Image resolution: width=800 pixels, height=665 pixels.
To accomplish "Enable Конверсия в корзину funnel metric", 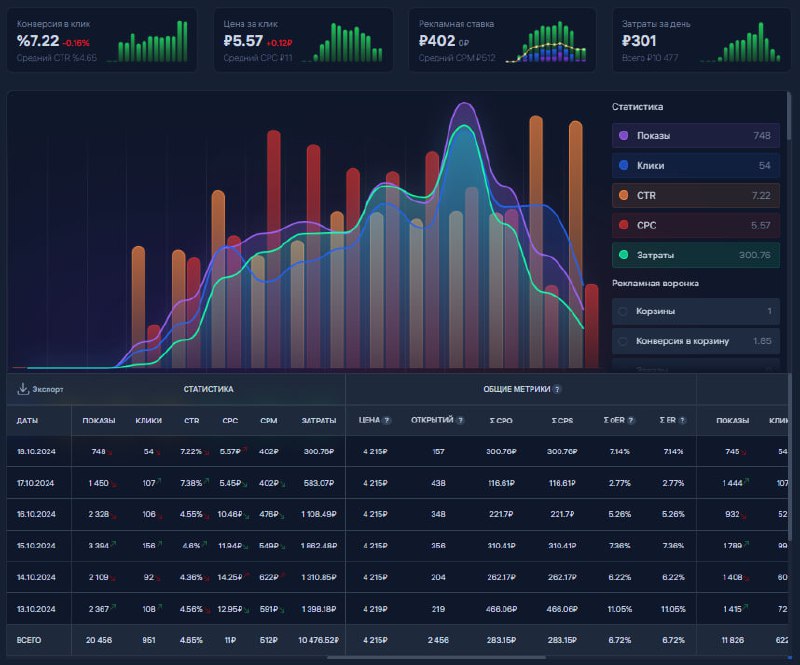I will coord(696,341).
